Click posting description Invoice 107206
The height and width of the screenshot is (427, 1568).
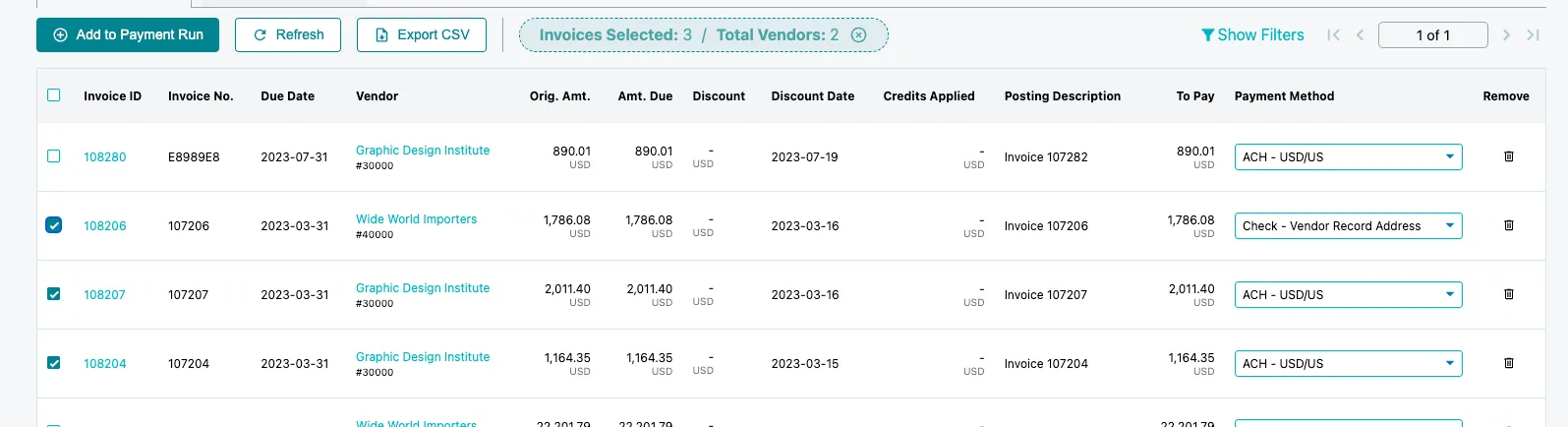pos(1046,225)
